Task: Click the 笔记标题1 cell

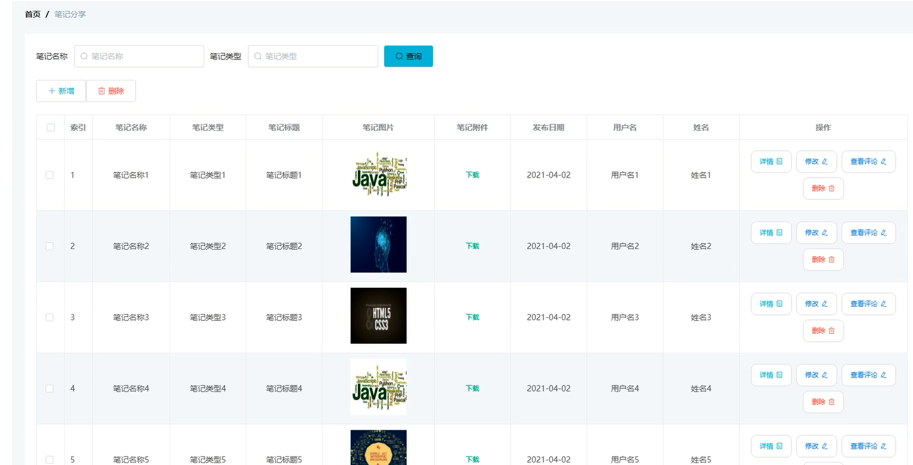Action: [x=284, y=175]
